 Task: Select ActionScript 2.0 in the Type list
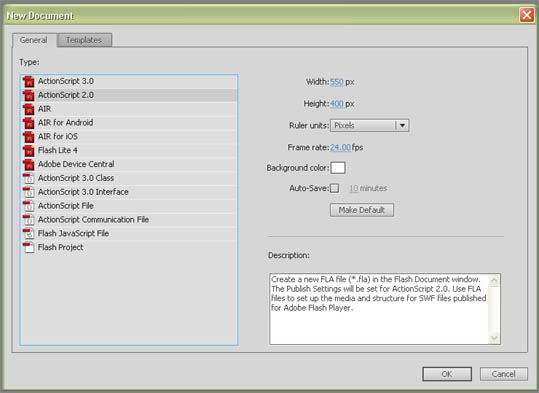click(x=129, y=95)
